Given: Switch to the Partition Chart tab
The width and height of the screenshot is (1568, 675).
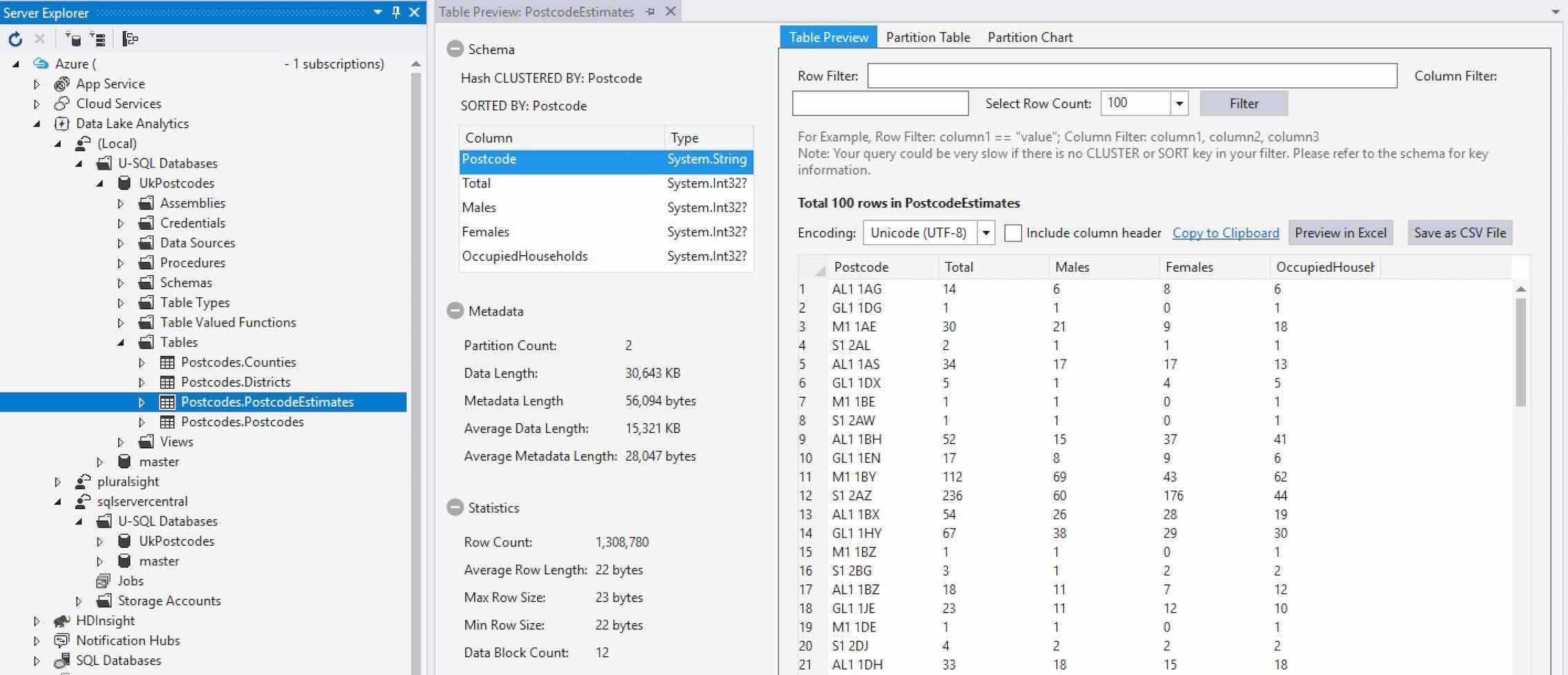Looking at the screenshot, I should point(1030,37).
